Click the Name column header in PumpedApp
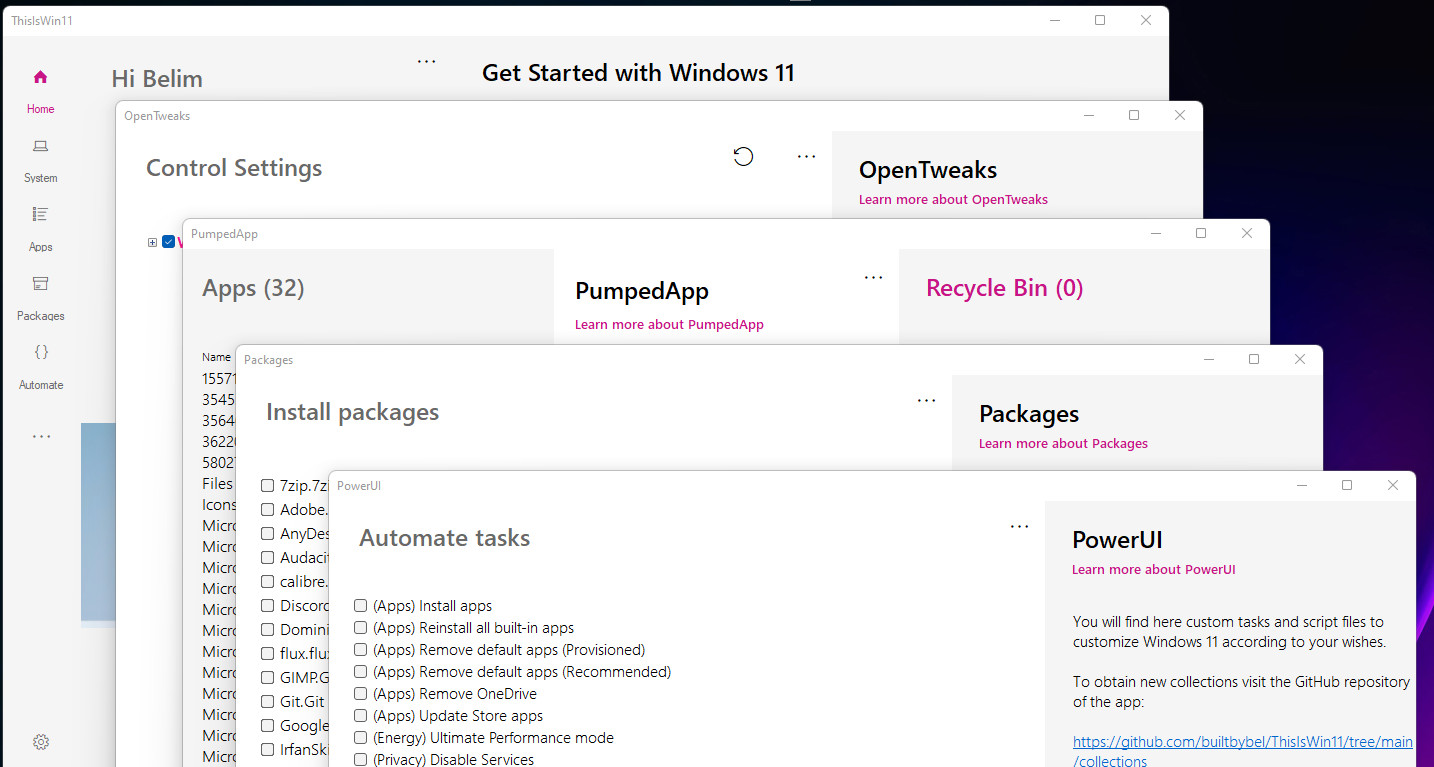Screen dimensions: 1434x767 216,357
